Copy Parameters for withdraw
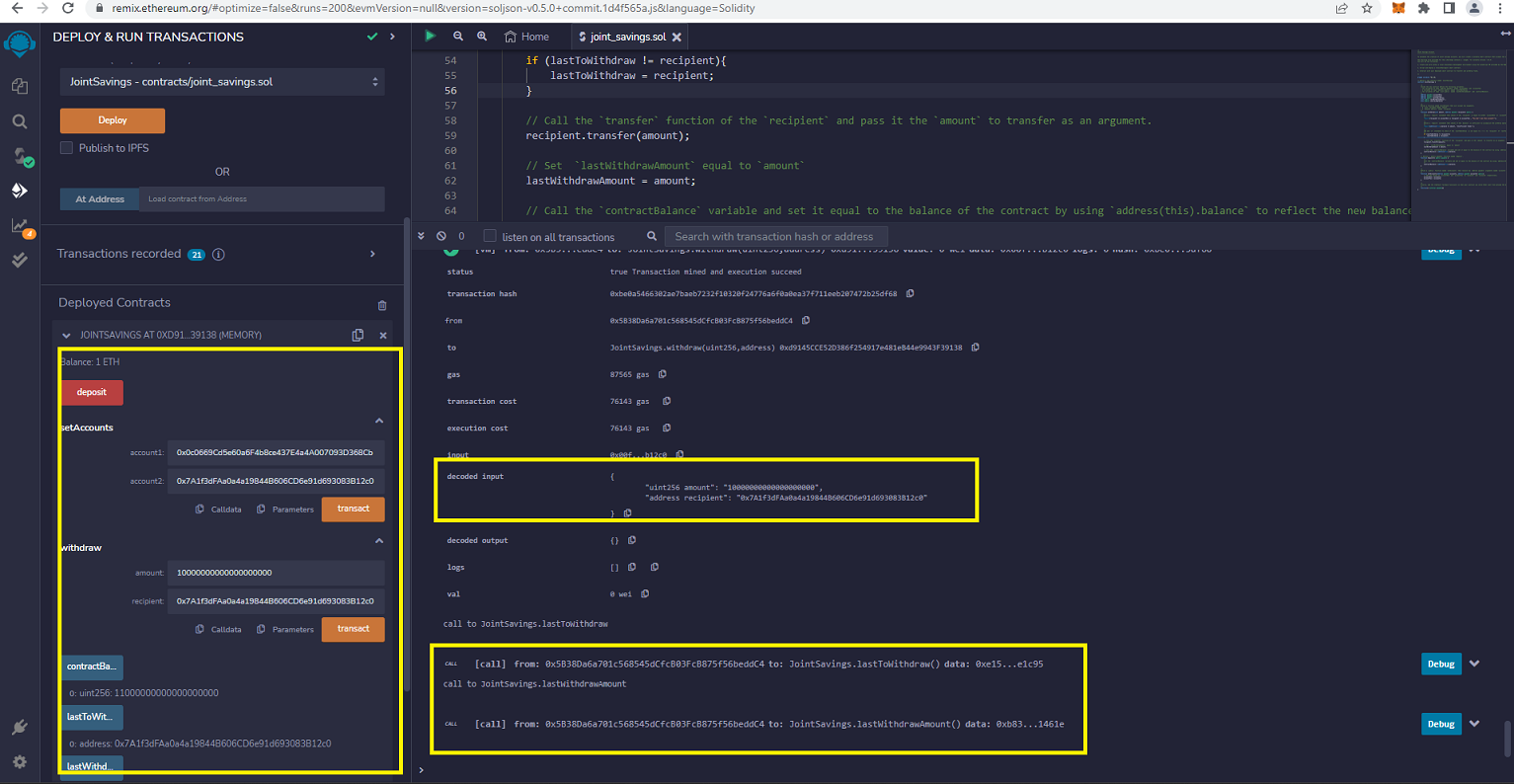Image resolution: width=1514 pixels, height=784 pixels. pos(284,629)
